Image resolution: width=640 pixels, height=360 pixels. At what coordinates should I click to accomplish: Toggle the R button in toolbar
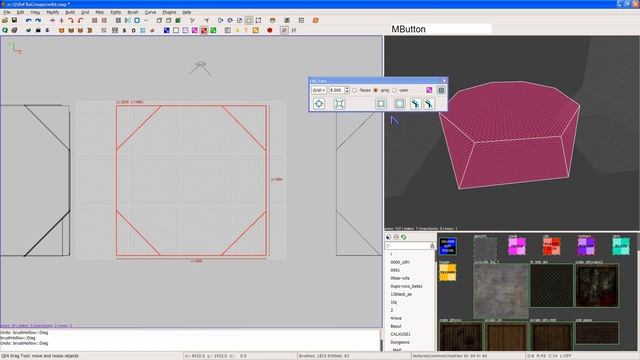(x=284, y=30)
